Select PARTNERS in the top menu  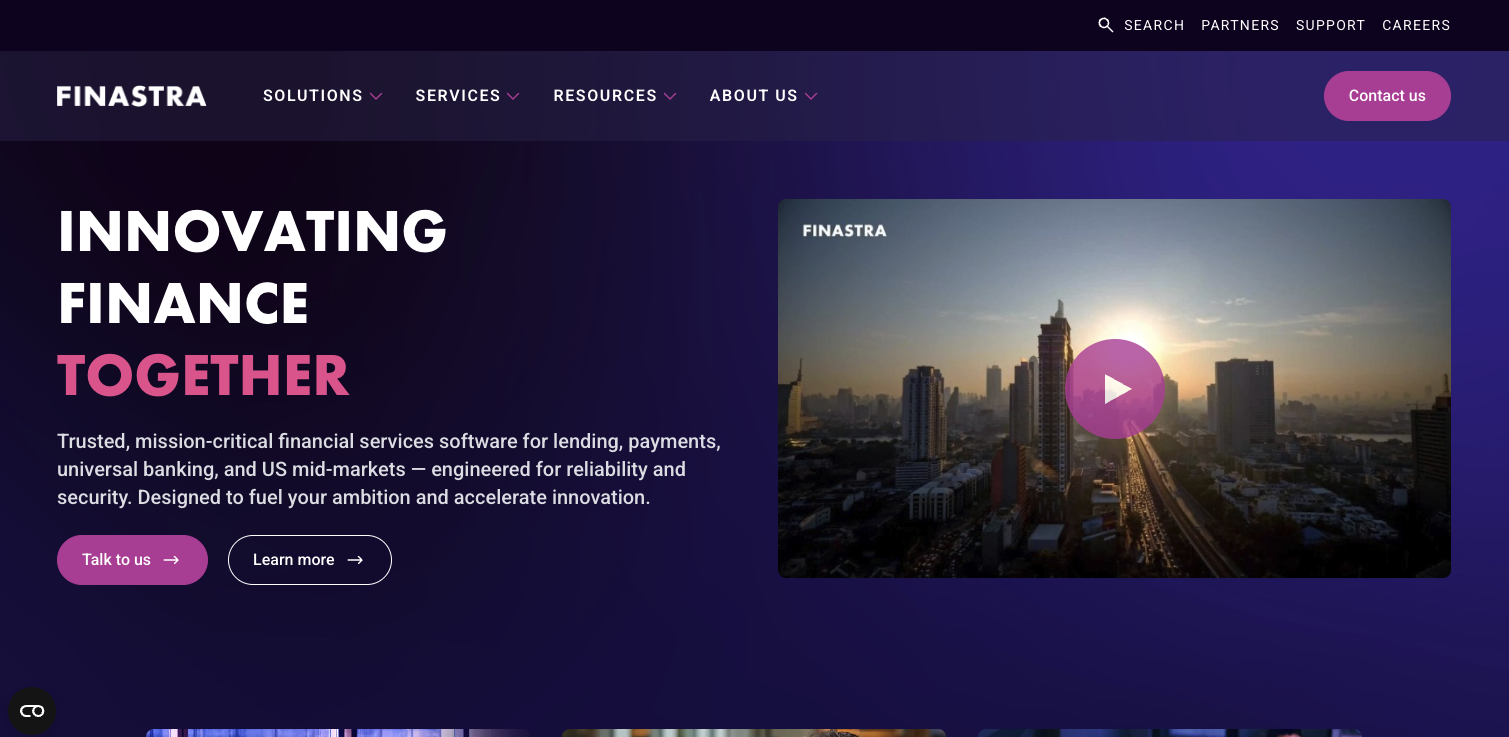(x=1240, y=25)
